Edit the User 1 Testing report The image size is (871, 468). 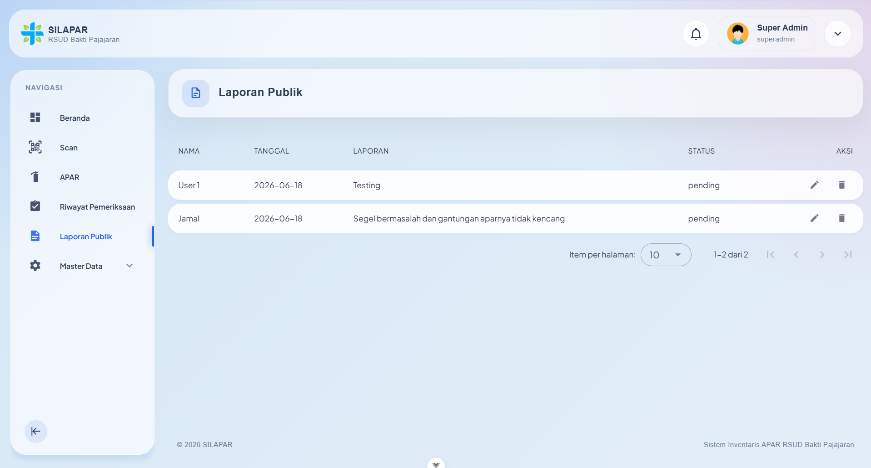point(814,185)
